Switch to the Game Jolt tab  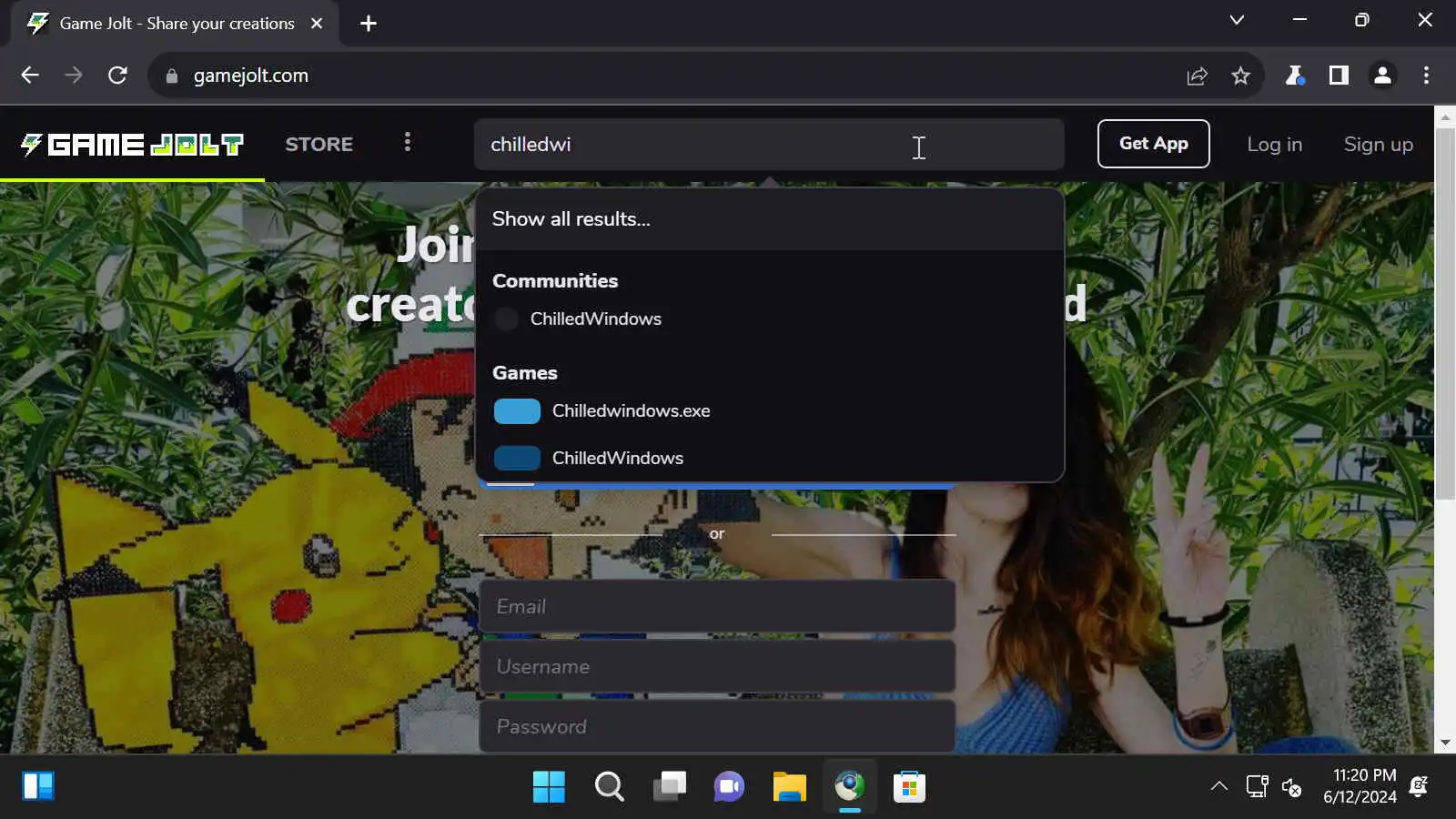tap(175, 24)
